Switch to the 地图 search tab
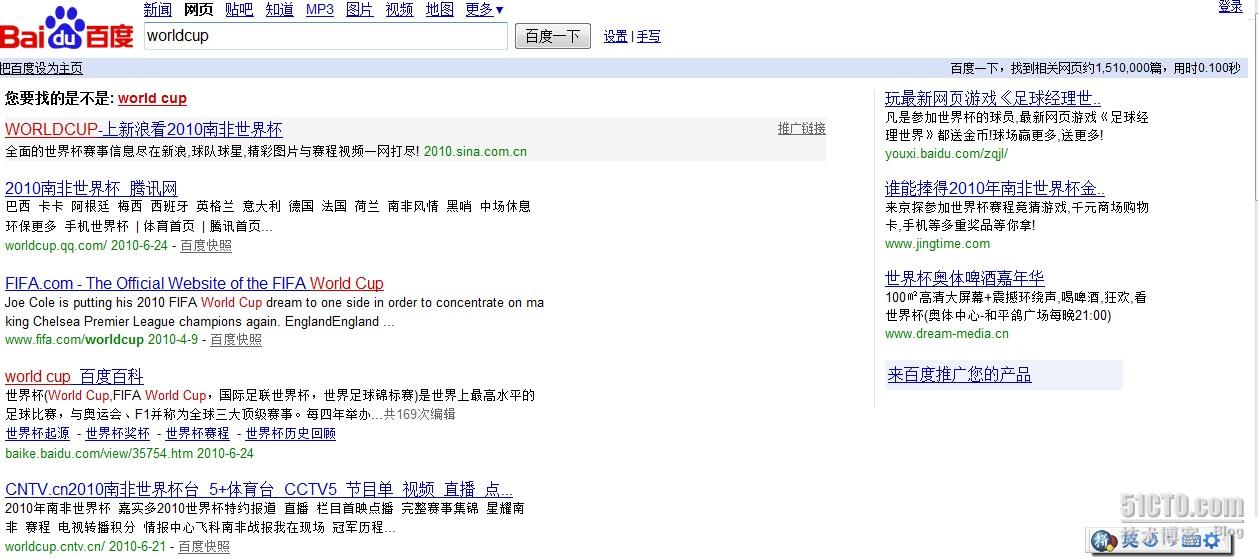1258x559 pixels. (x=440, y=9)
